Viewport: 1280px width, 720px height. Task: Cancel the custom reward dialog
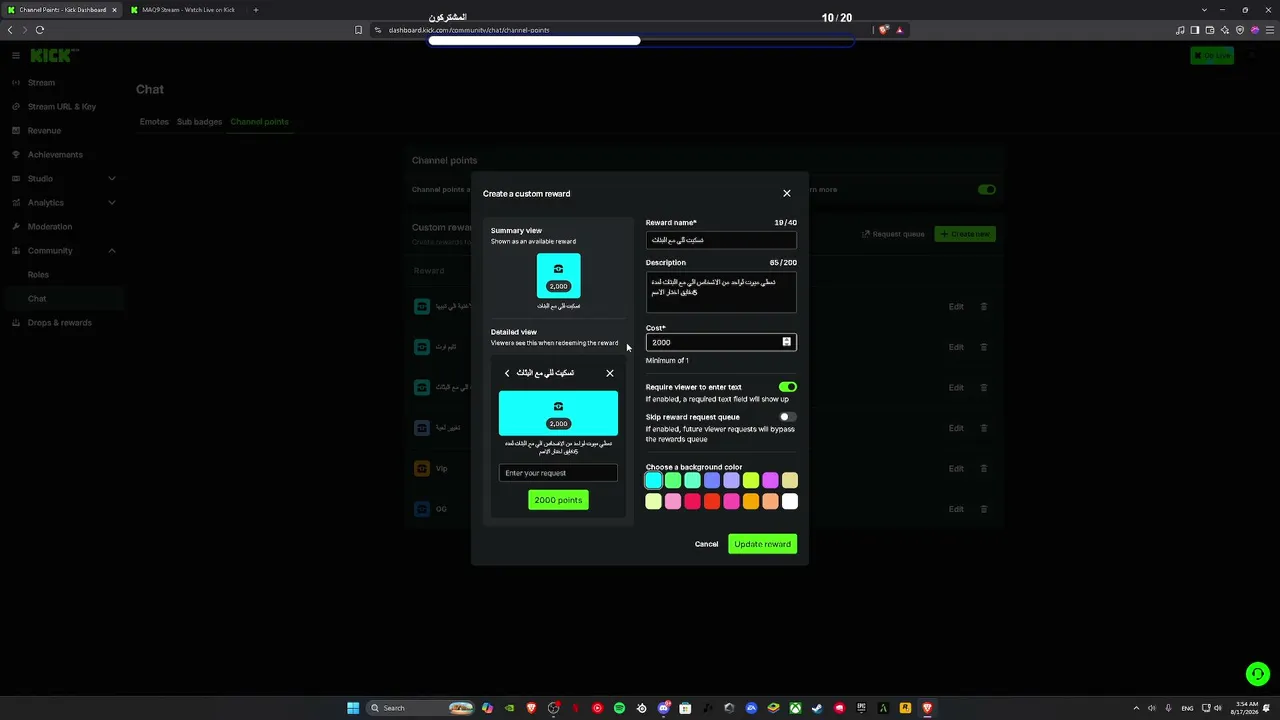coord(706,544)
